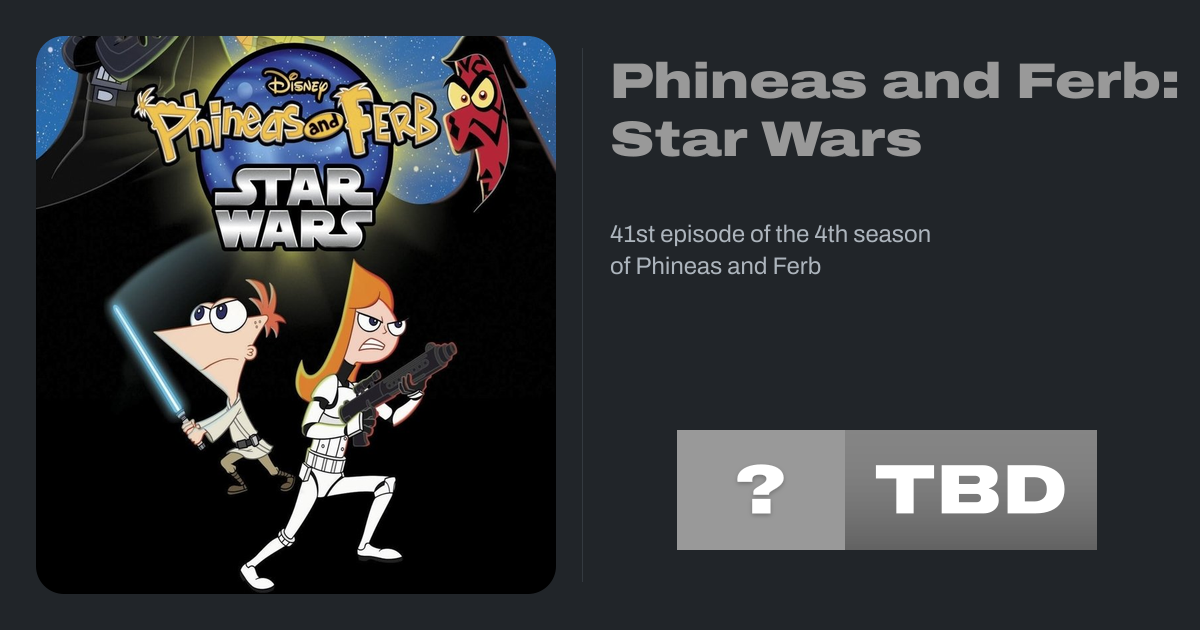Click the Darth Vader helmet in the corner

pos(95,80)
